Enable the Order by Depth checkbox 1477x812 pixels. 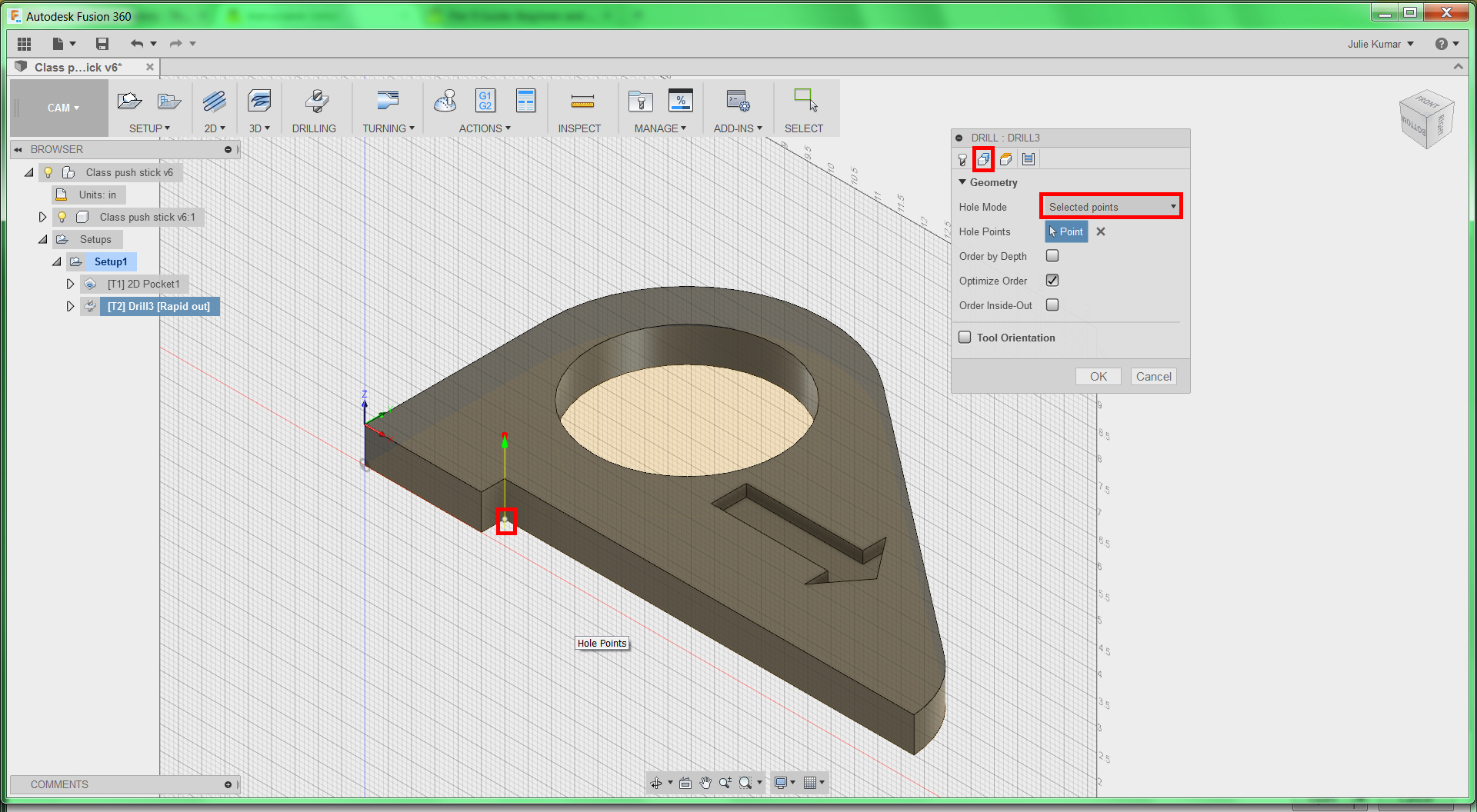(1052, 255)
